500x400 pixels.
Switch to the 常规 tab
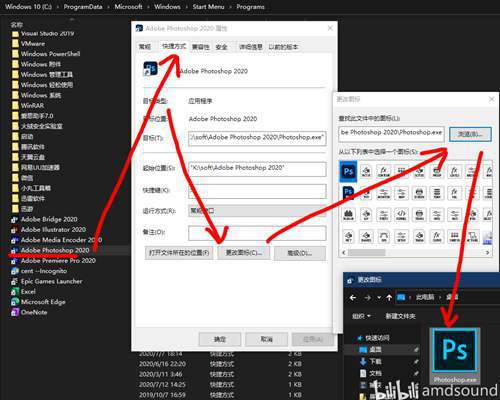click(x=145, y=47)
